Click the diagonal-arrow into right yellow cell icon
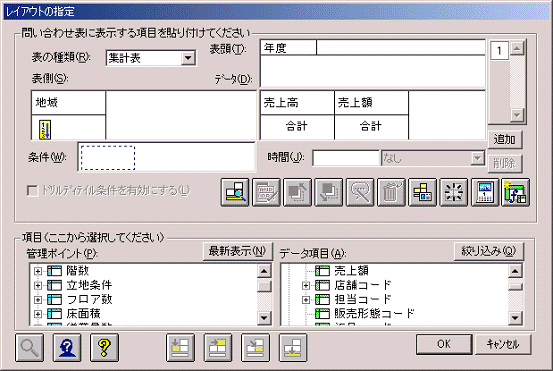 coord(255,348)
